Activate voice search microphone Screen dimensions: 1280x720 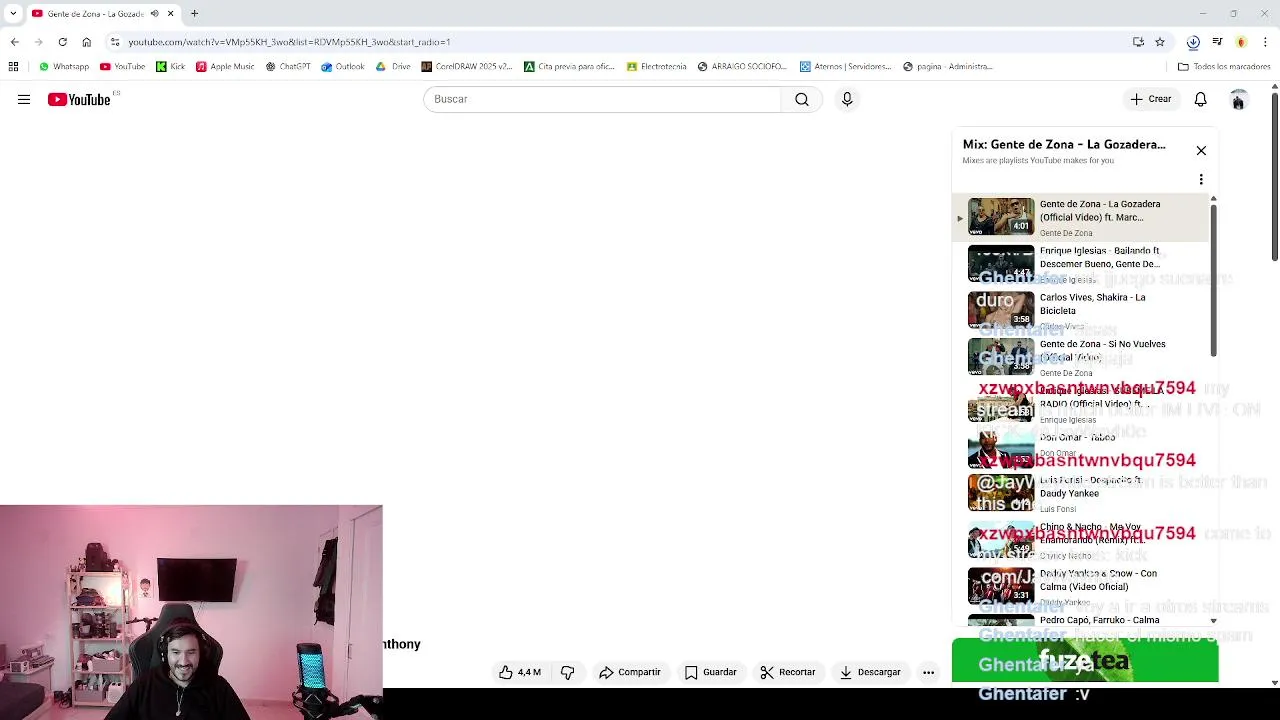pyautogui.click(x=847, y=99)
